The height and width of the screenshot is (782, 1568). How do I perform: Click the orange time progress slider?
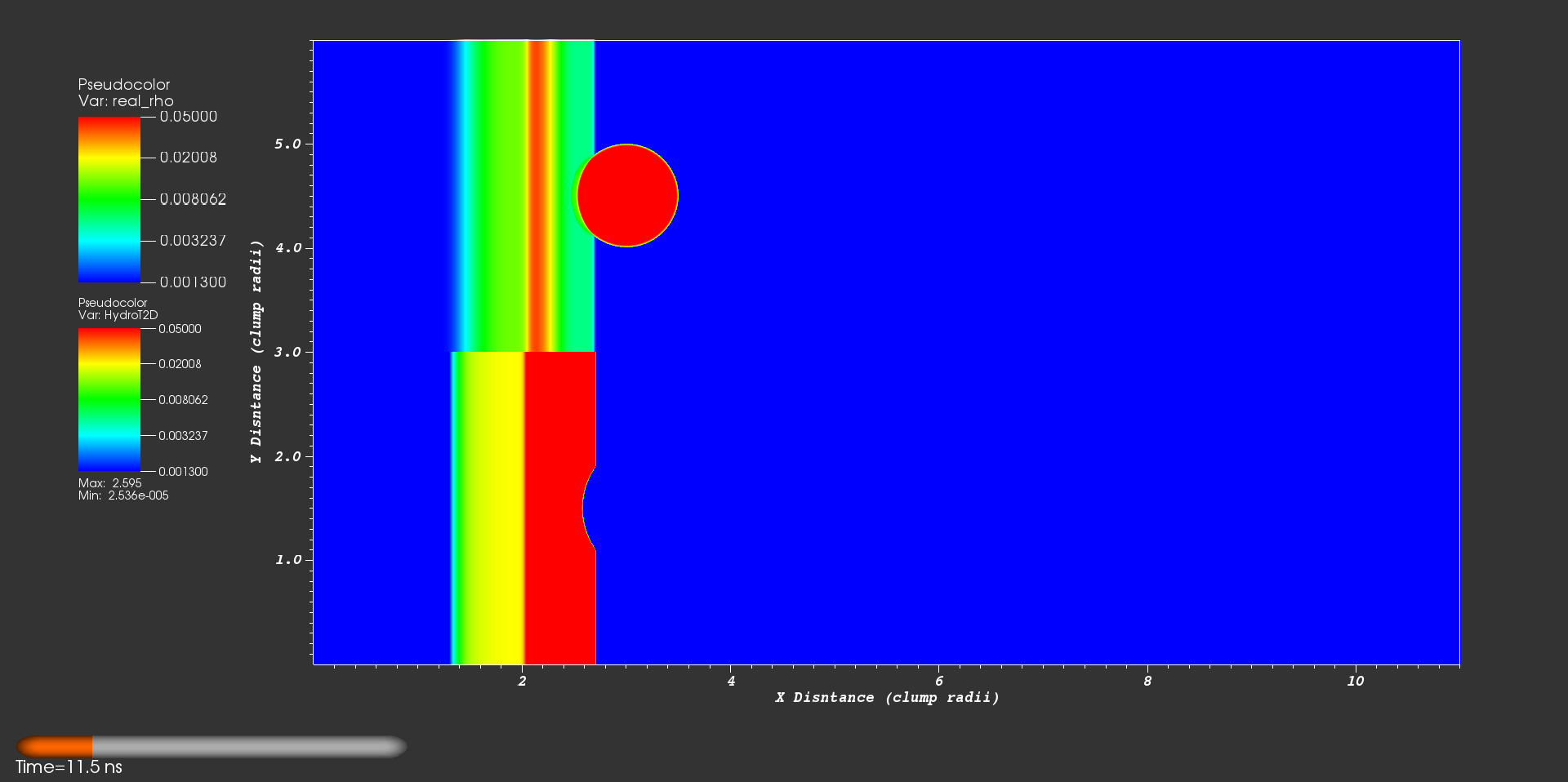pos(212,746)
